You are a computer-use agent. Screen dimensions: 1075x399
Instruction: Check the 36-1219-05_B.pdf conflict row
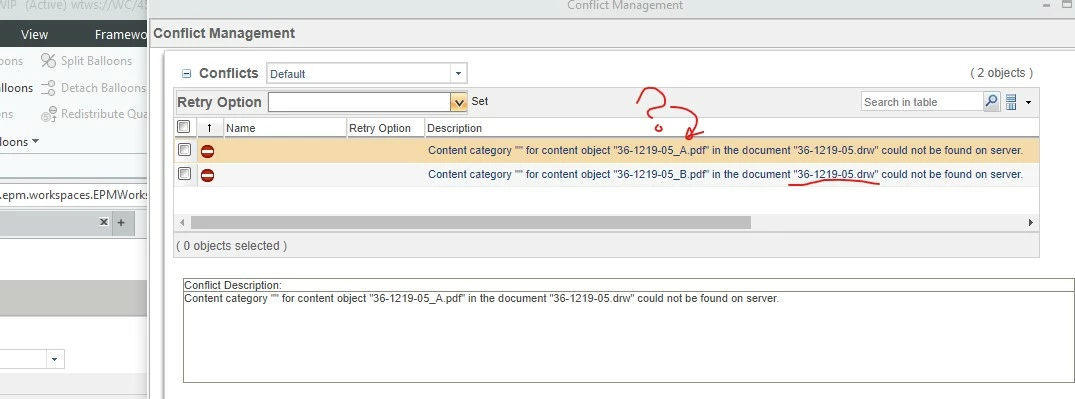click(184, 173)
